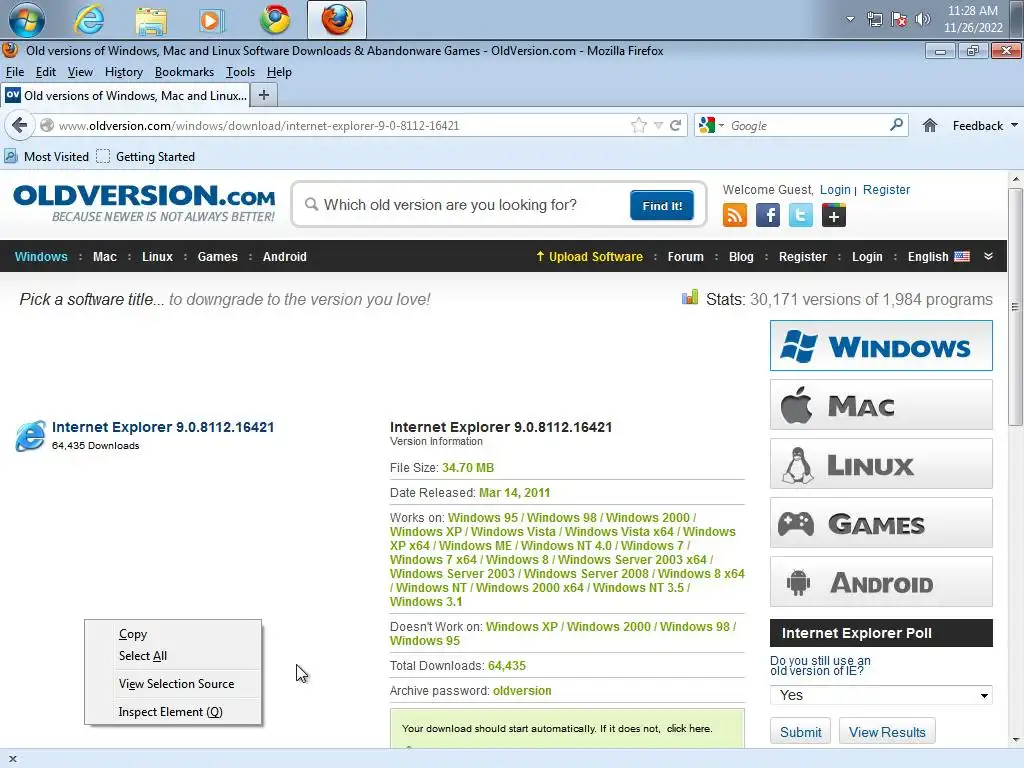The width and height of the screenshot is (1024, 768).
Task: Open the RSS feed icon
Action: click(735, 215)
